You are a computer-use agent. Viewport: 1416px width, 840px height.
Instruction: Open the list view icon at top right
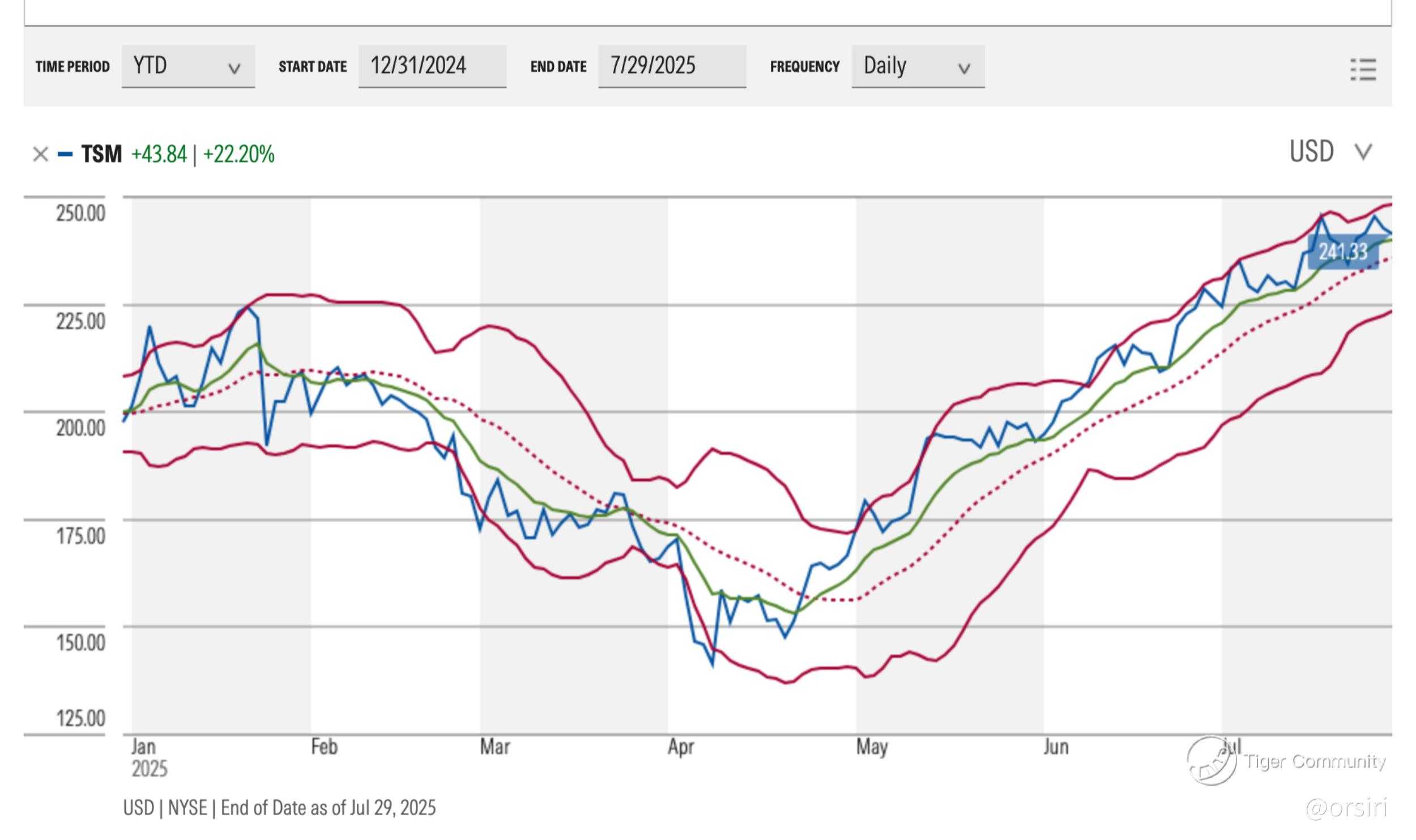1363,70
